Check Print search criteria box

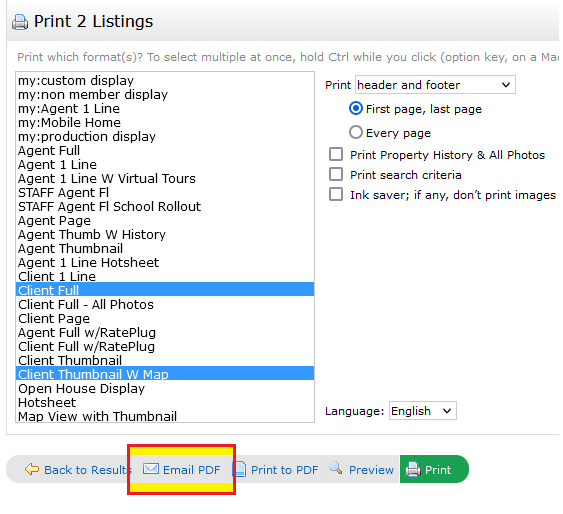[336, 174]
